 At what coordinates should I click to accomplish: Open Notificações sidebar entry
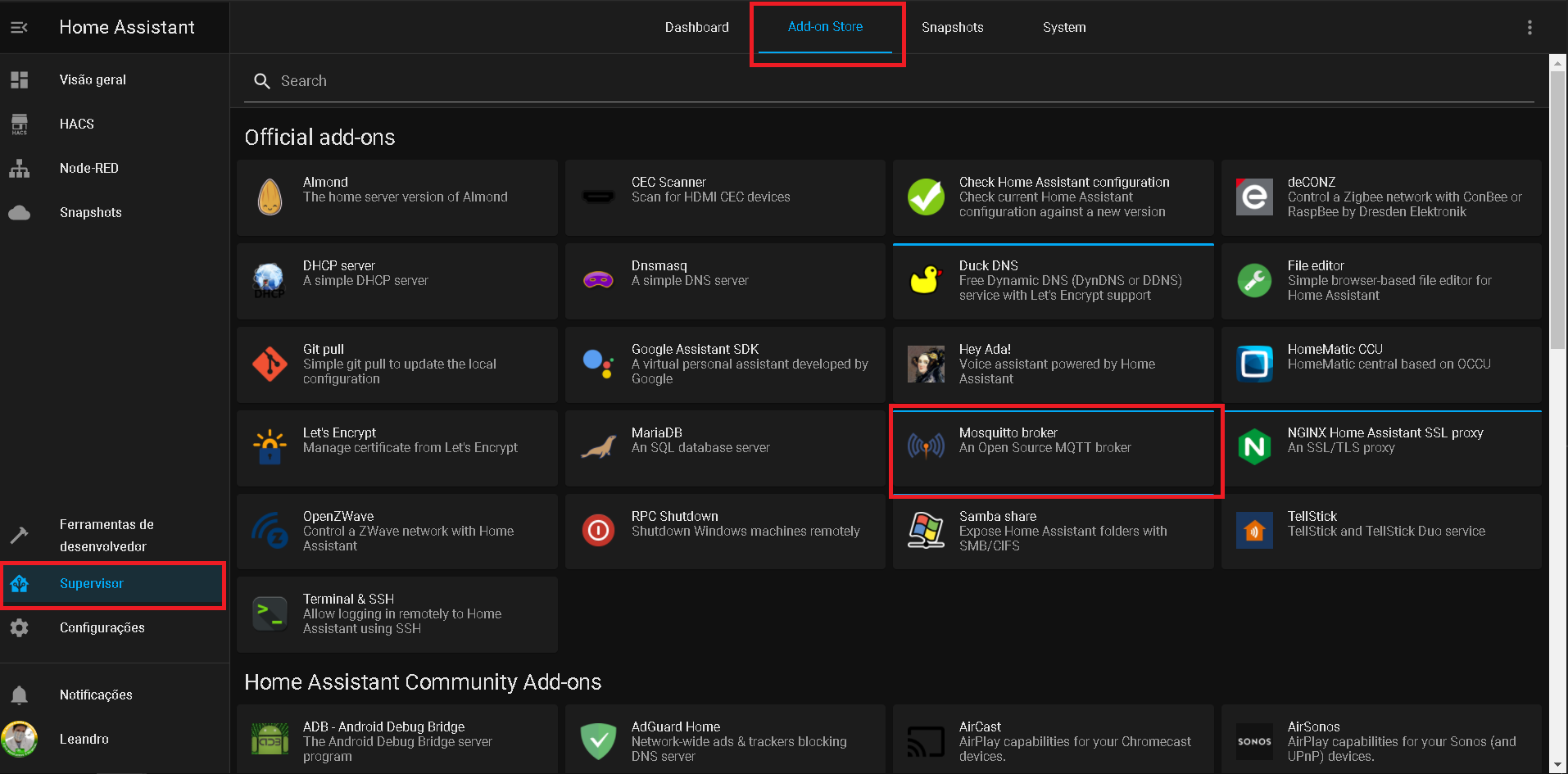(113, 695)
